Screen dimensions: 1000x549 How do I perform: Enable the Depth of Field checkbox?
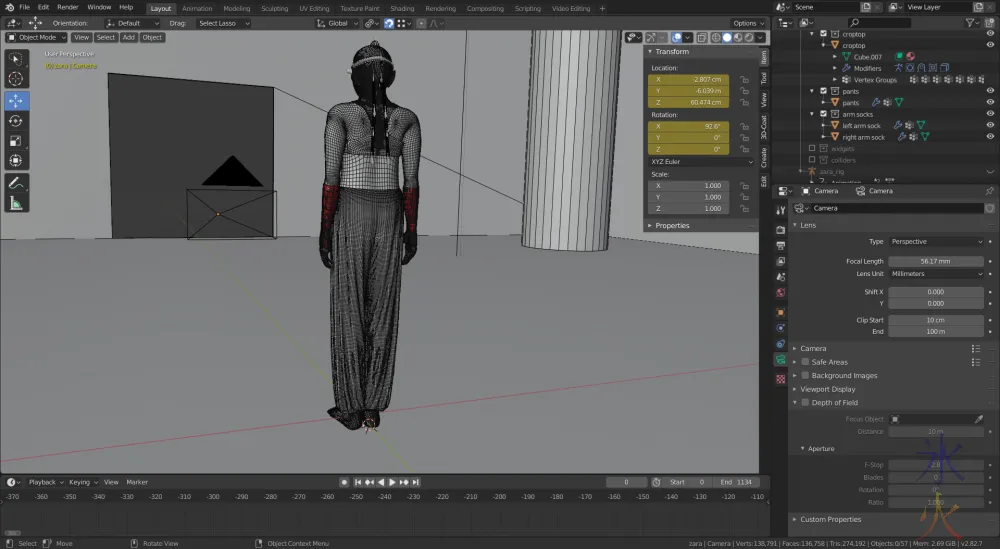pos(805,402)
